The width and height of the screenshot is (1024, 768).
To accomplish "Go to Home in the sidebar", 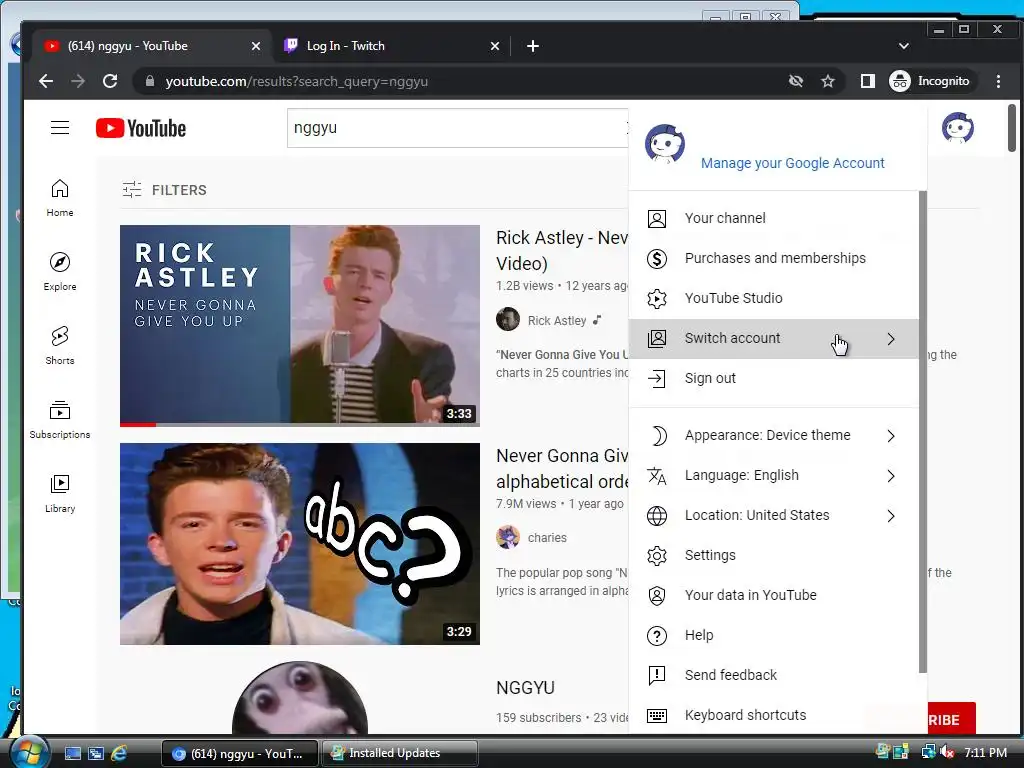I will pos(59,198).
